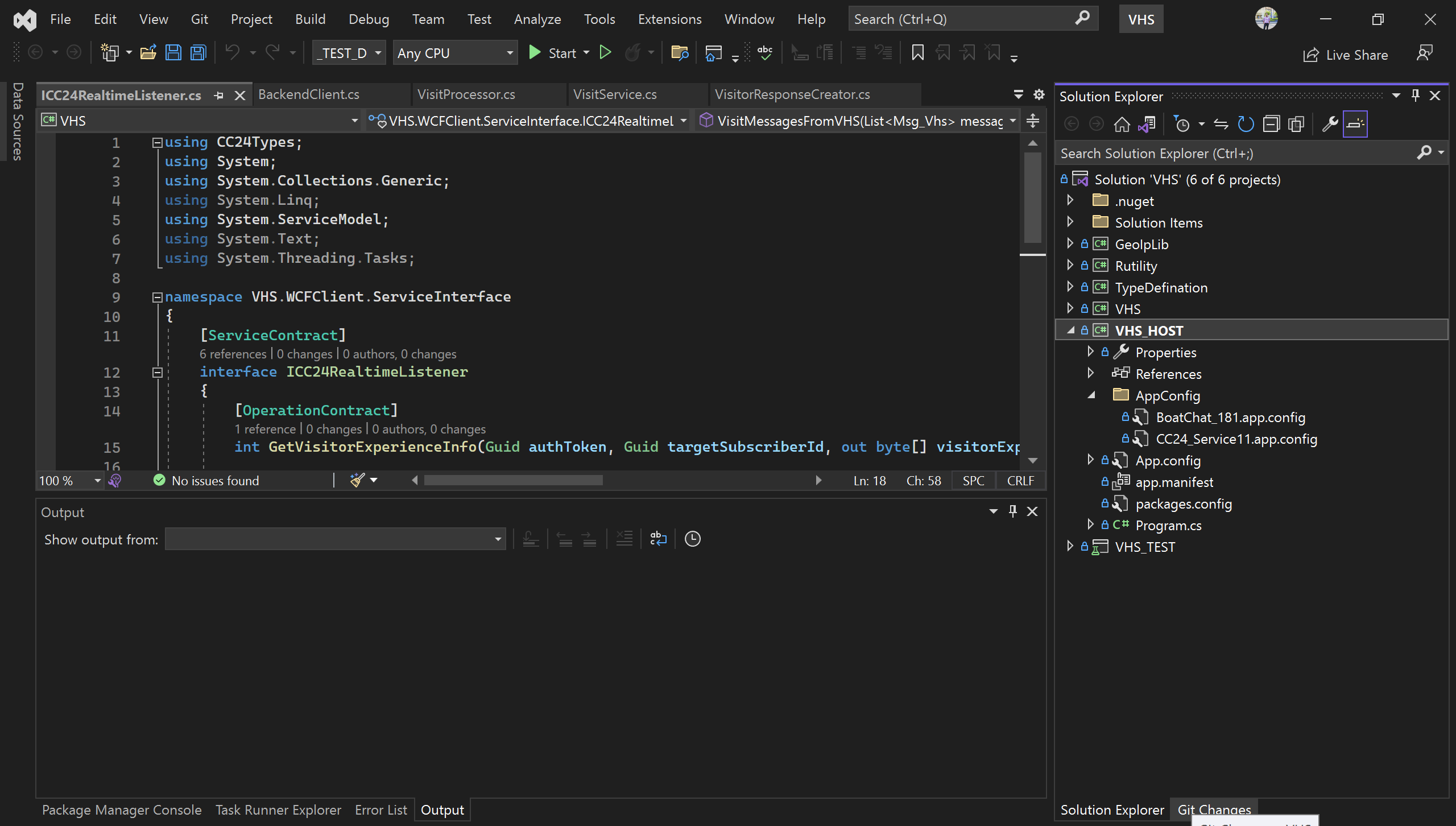Click the Solution Explorer Home icon
Screen dimensions: 1456x826
[x=1122, y=124]
